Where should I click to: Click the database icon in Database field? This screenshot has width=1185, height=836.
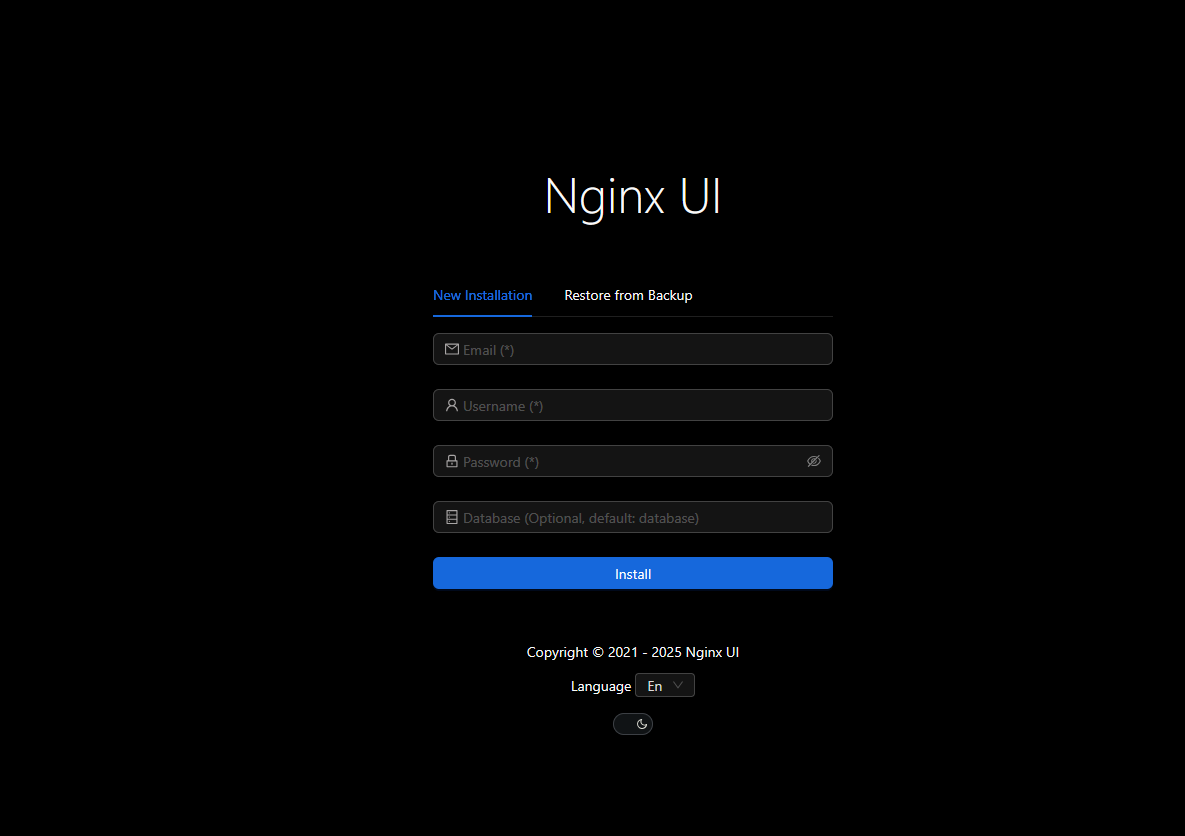coord(452,517)
